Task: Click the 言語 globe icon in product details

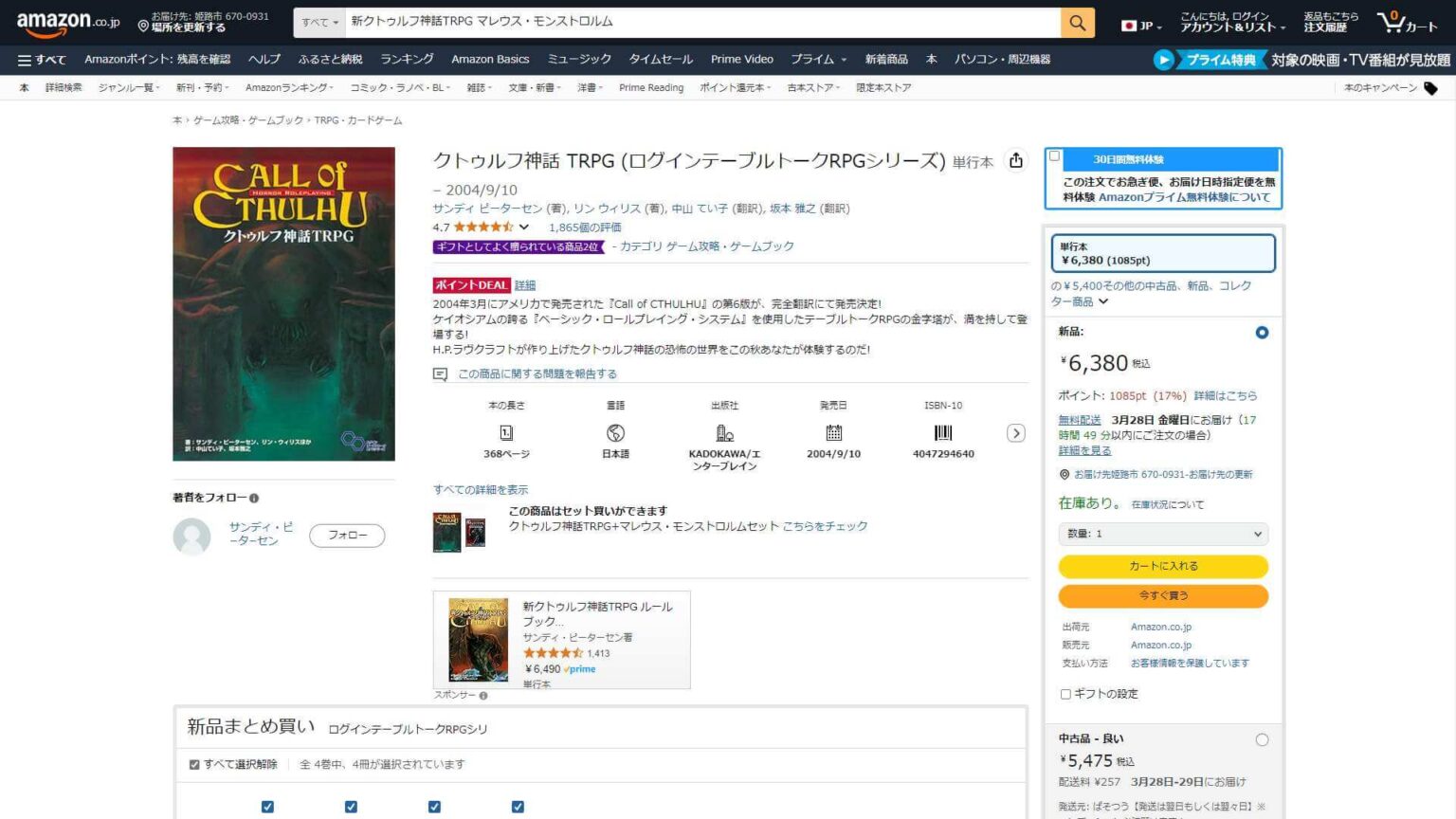Action: coord(613,434)
